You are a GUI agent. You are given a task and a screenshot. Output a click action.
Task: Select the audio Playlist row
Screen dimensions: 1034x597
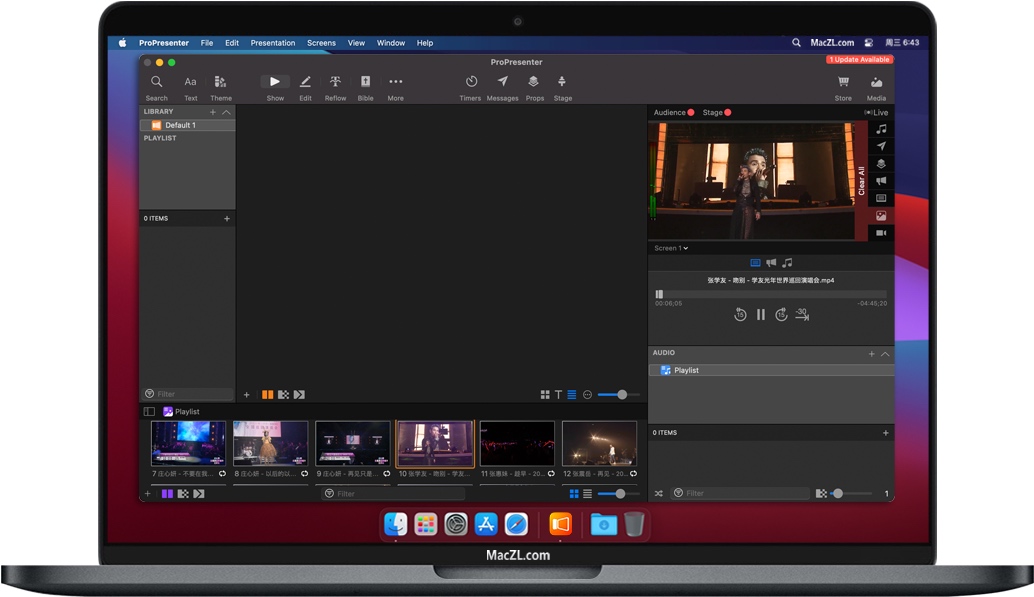point(772,370)
